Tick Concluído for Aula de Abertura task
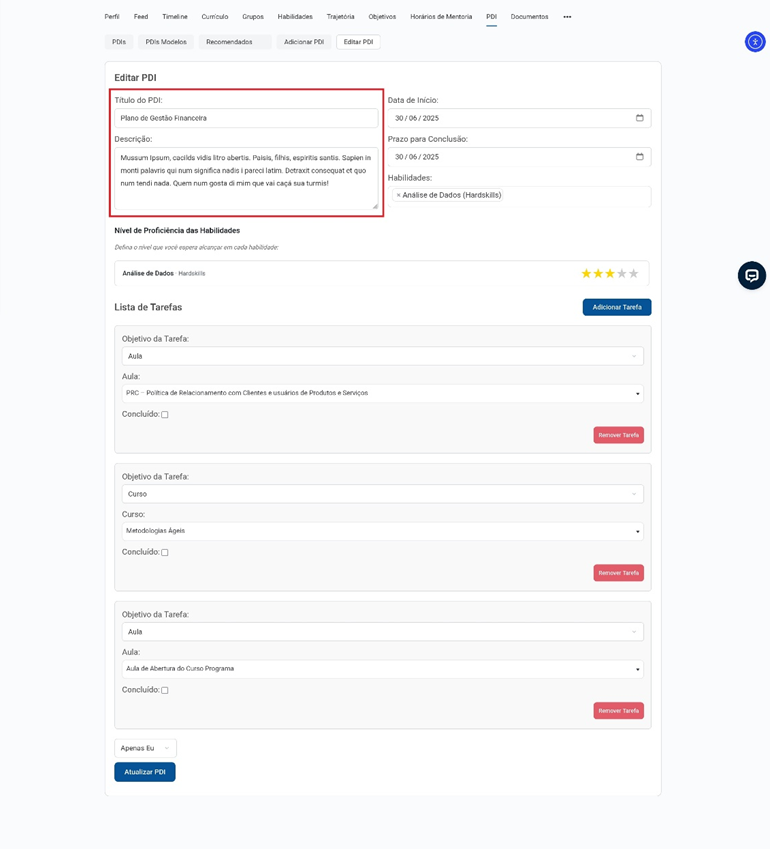 pos(165,691)
